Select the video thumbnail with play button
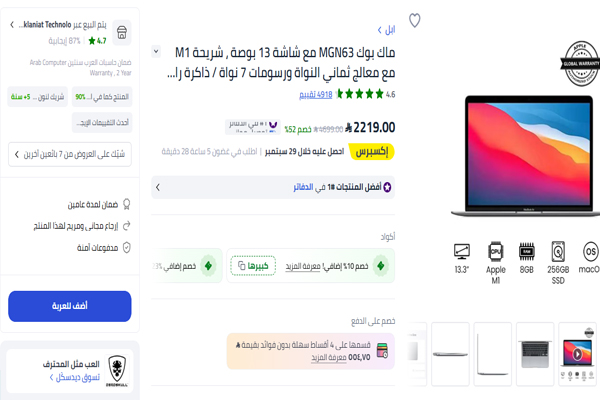This screenshot has width=600, height=400. pyautogui.click(x=577, y=353)
